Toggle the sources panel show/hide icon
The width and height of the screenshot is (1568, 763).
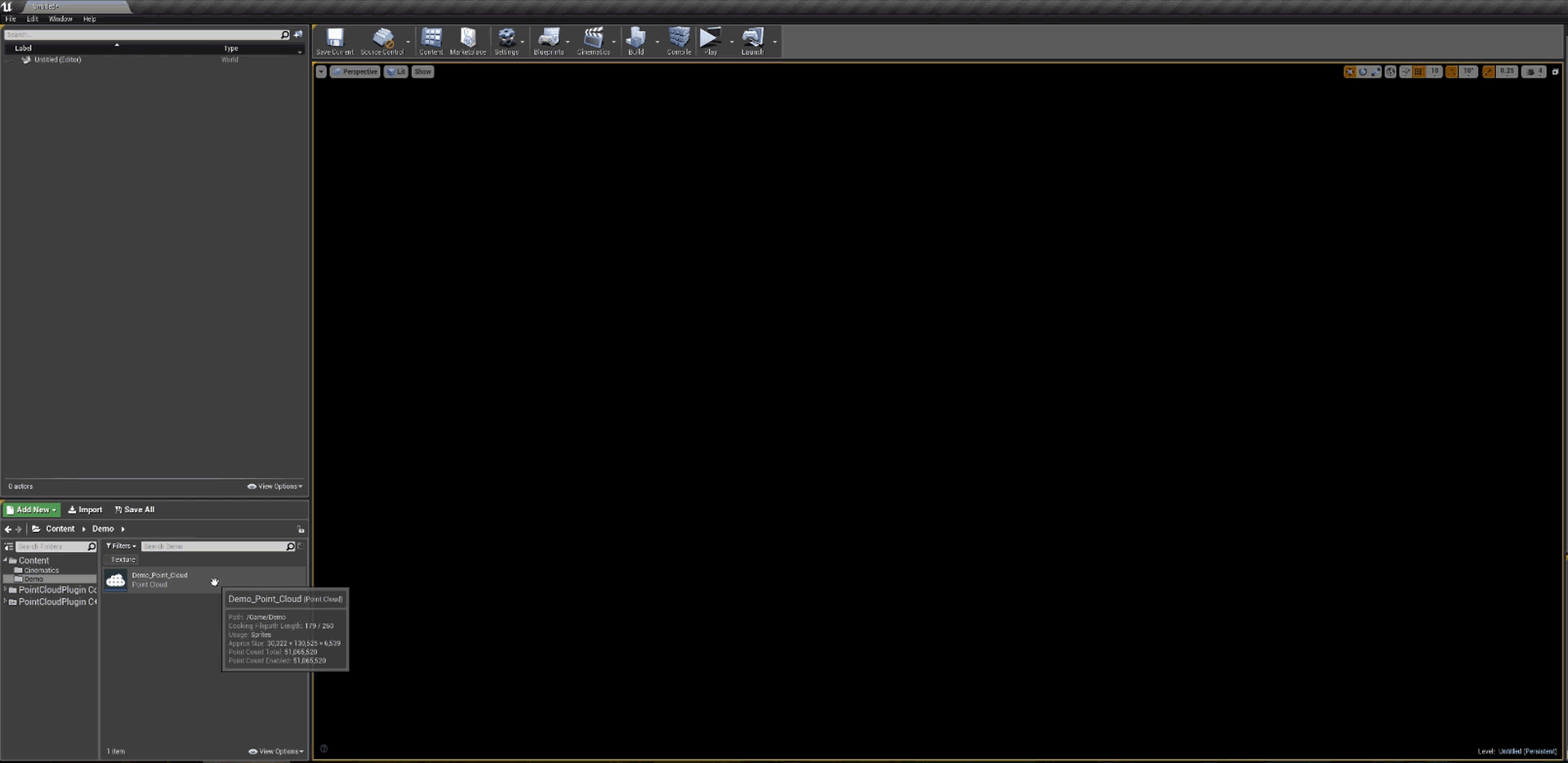tap(9, 547)
